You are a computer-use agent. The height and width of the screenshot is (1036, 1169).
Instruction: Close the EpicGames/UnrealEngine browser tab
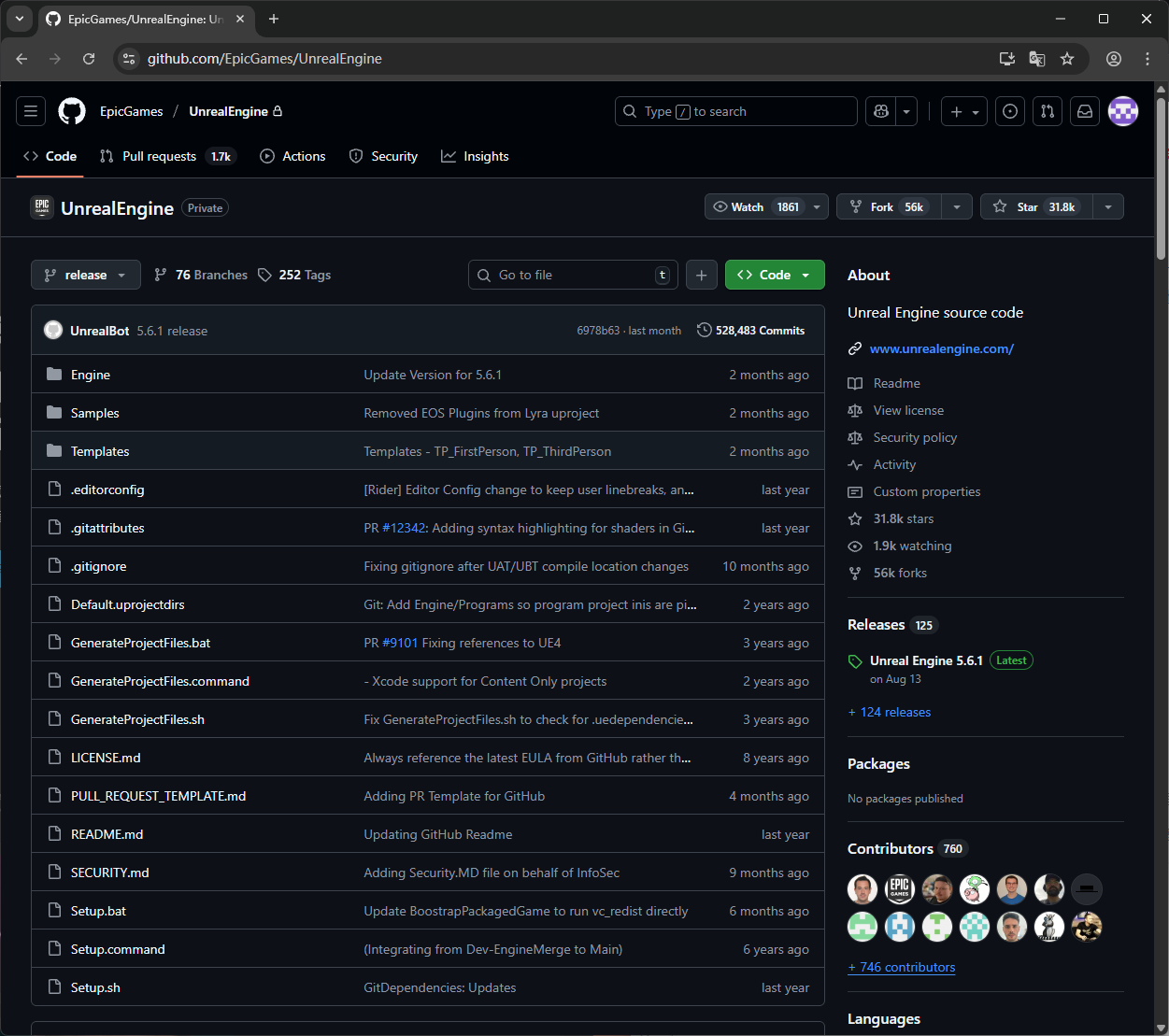point(240,19)
